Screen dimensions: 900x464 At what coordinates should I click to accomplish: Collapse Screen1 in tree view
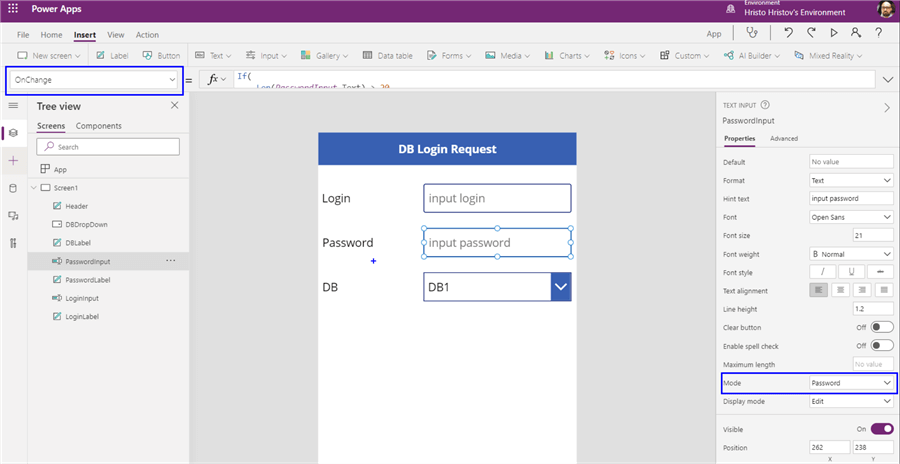(33, 188)
